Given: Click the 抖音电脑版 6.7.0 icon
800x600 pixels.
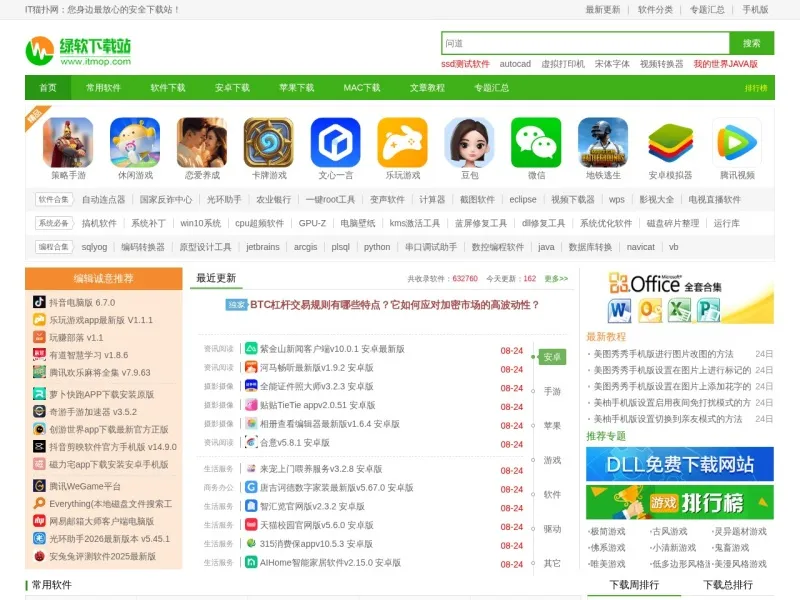Looking at the screenshot, I should (39, 302).
